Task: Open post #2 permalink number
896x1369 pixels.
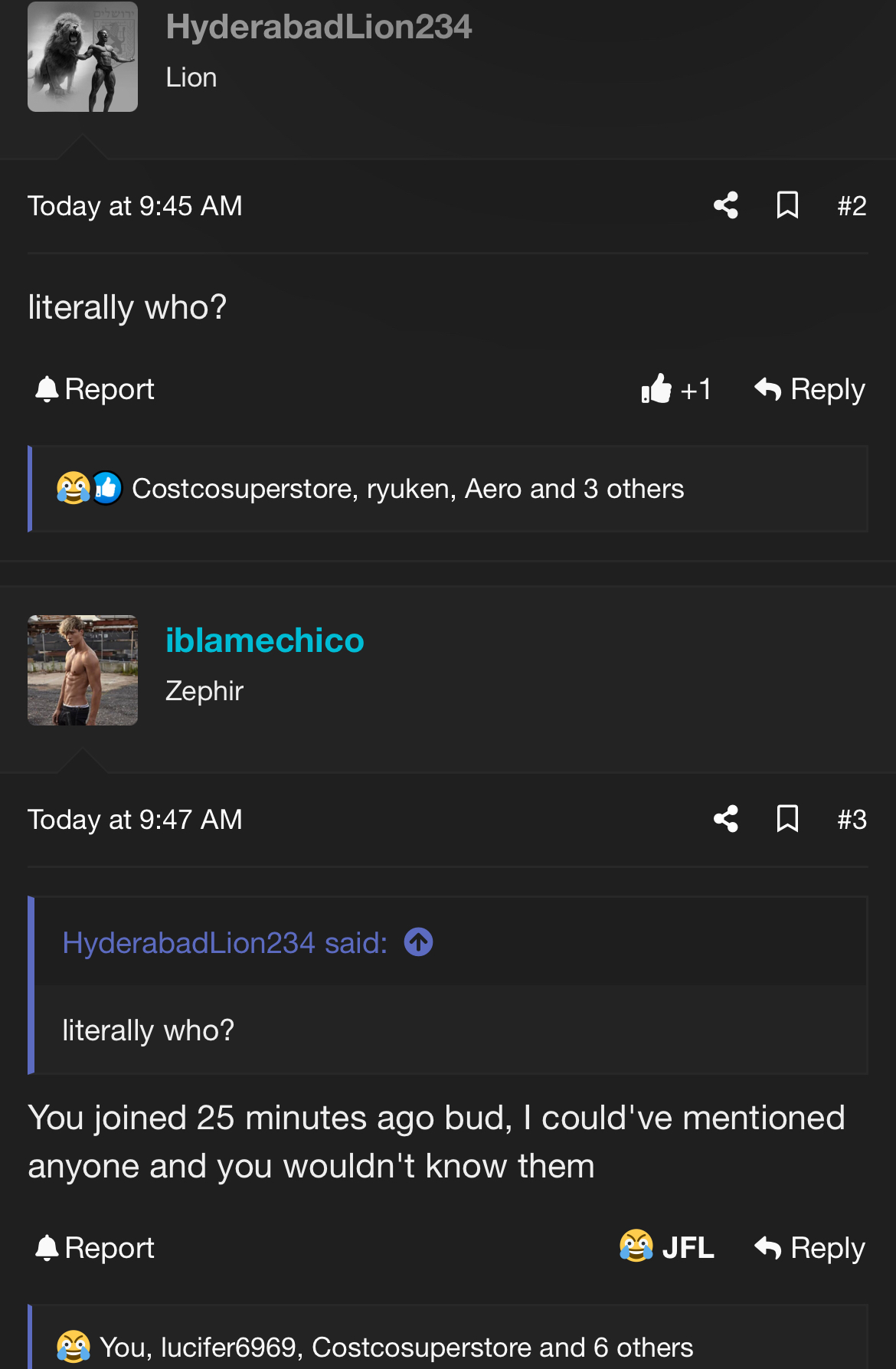Action: pyautogui.click(x=852, y=206)
